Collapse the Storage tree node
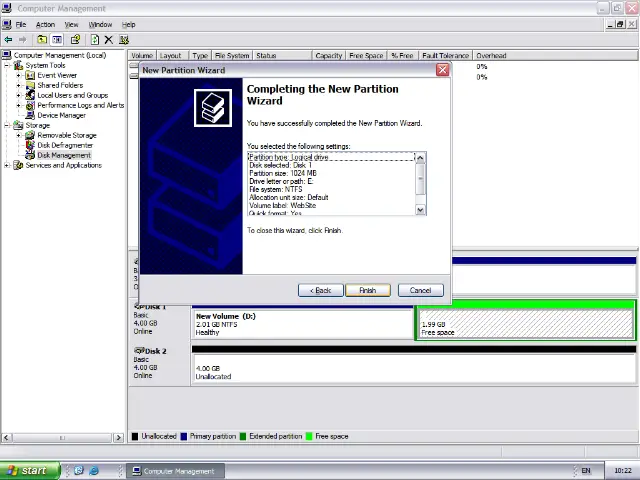Image resolution: width=640 pixels, height=480 pixels. coord(7,125)
